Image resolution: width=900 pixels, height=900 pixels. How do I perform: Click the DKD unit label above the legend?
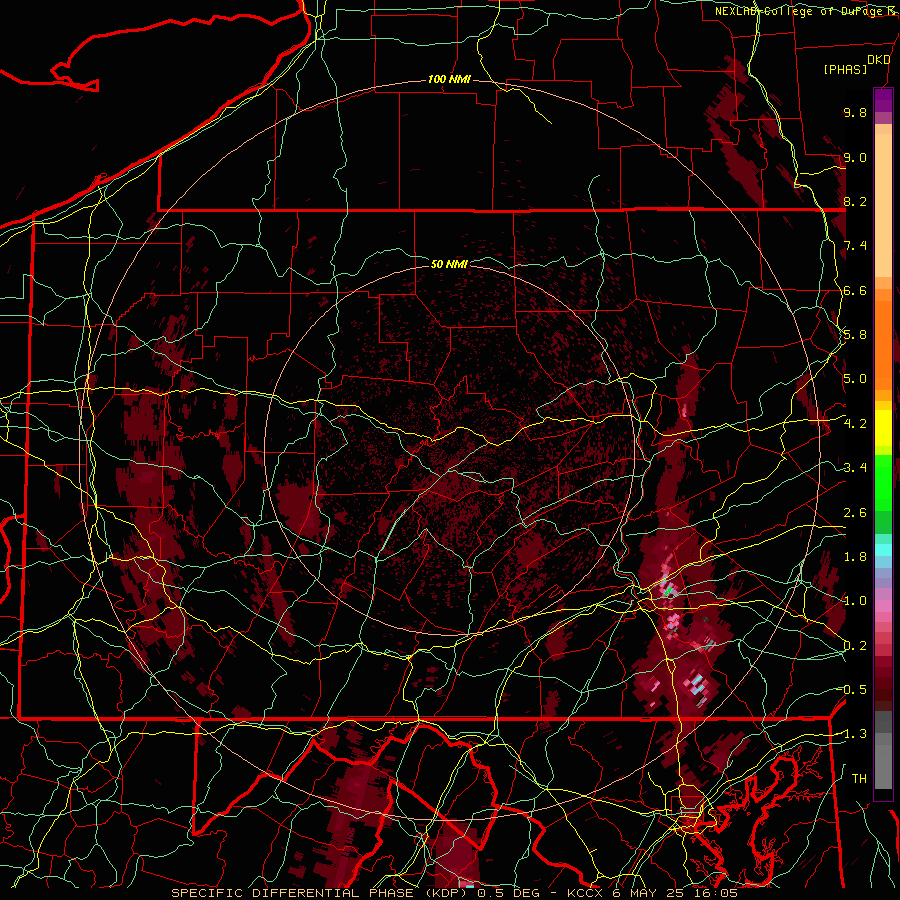(878, 60)
